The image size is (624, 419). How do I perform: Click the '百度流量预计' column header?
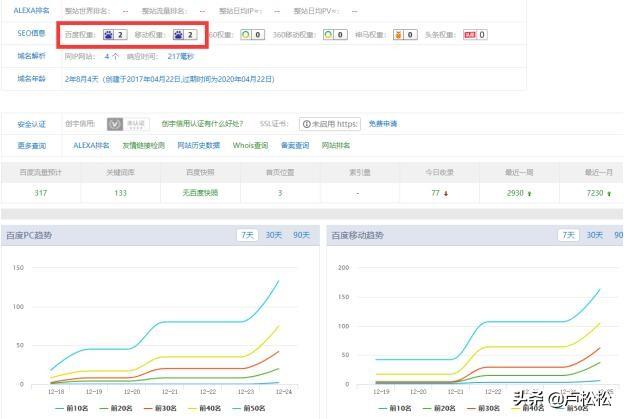tap(41, 172)
